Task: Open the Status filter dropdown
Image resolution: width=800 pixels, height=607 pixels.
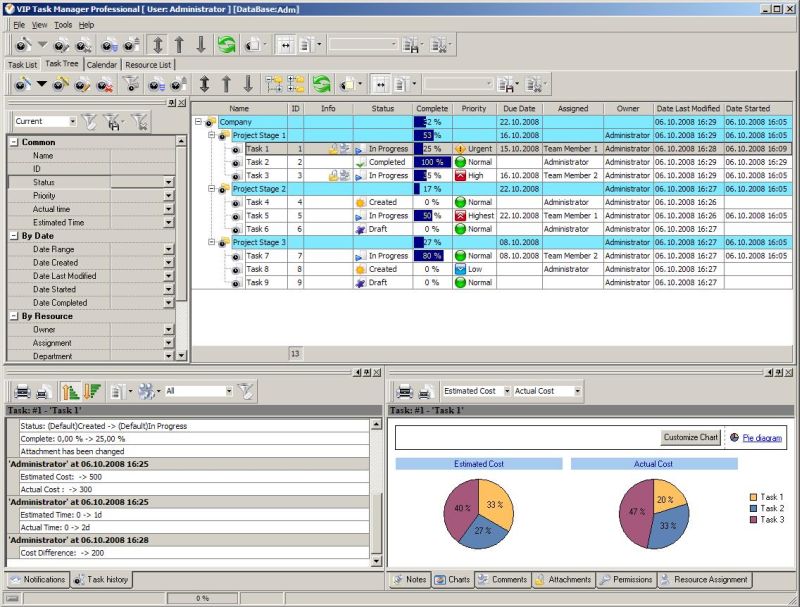Action: click(168, 183)
